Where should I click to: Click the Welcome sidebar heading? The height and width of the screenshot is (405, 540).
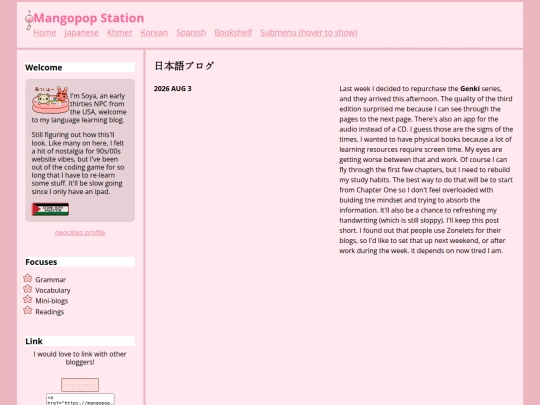80,68
